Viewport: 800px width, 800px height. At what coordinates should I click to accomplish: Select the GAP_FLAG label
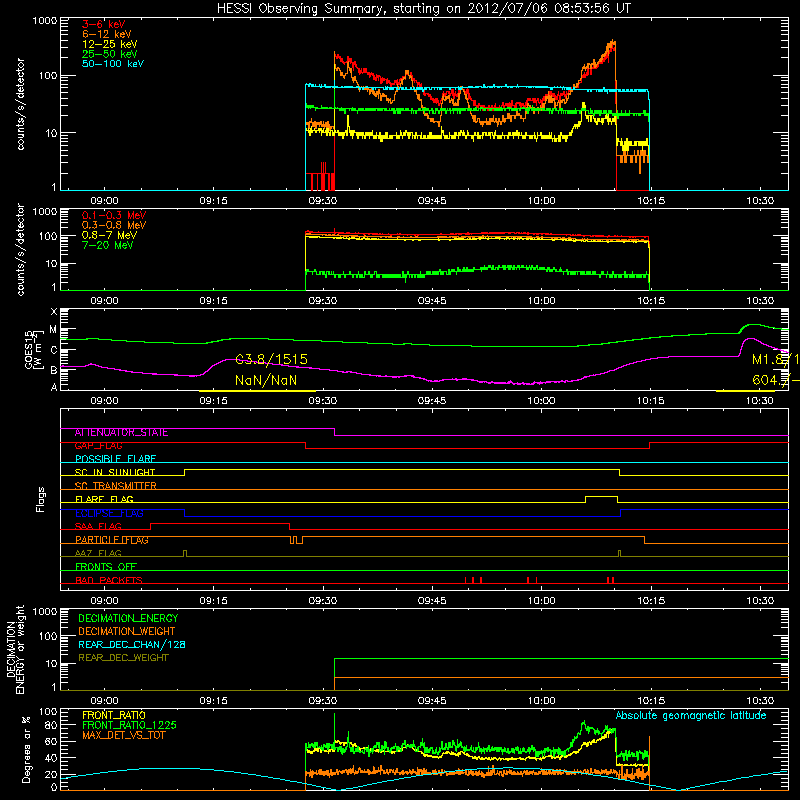pyautogui.click(x=98, y=446)
